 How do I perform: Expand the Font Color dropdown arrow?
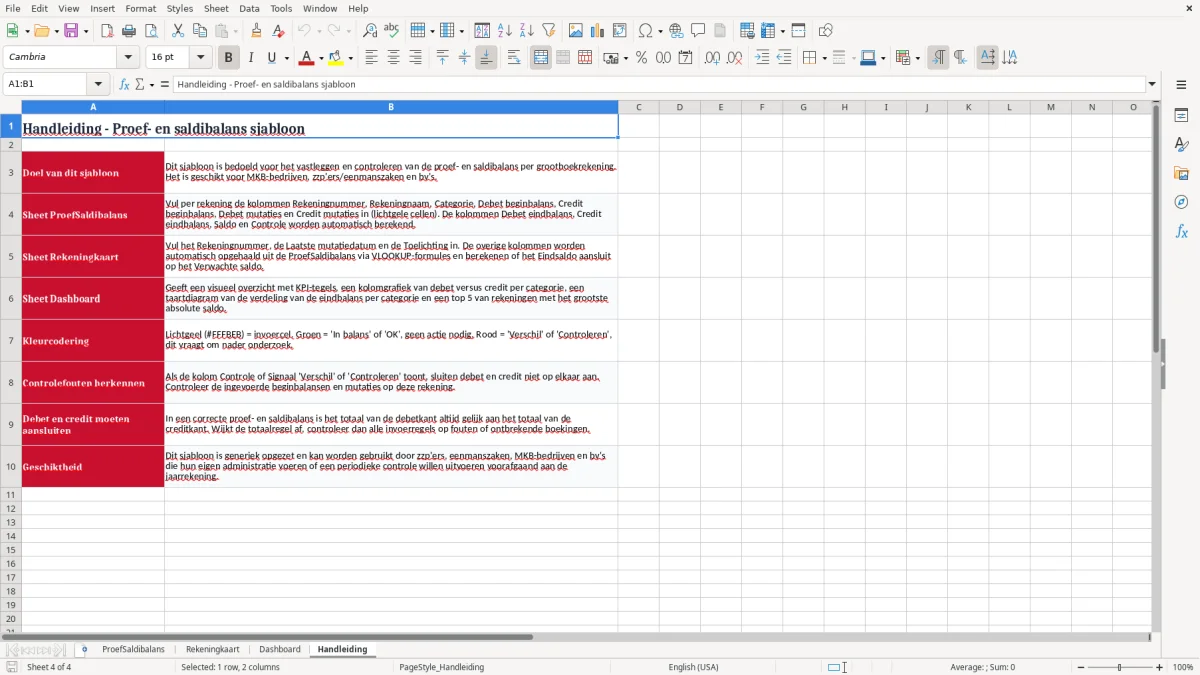pyautogui.click(x=321, y=58)
